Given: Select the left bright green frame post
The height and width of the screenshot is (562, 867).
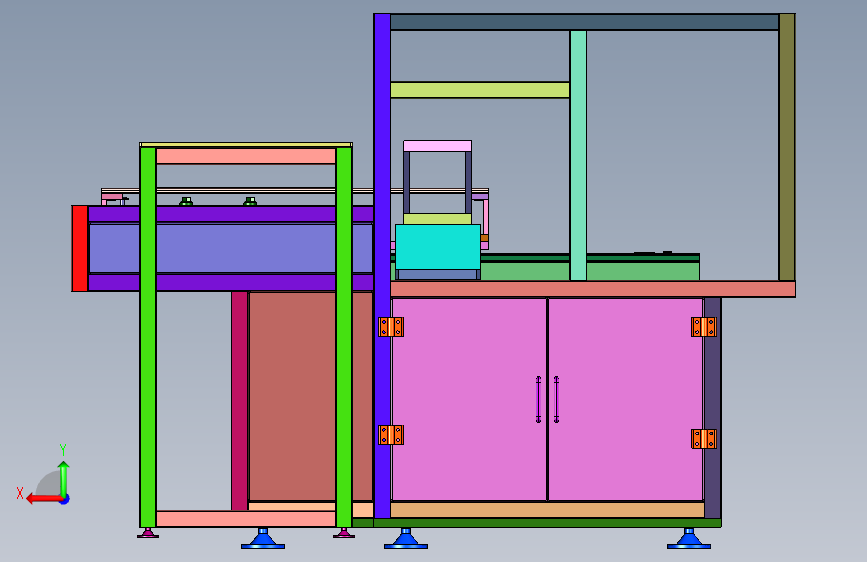Looking at the screenshot, I should (148, 337).
